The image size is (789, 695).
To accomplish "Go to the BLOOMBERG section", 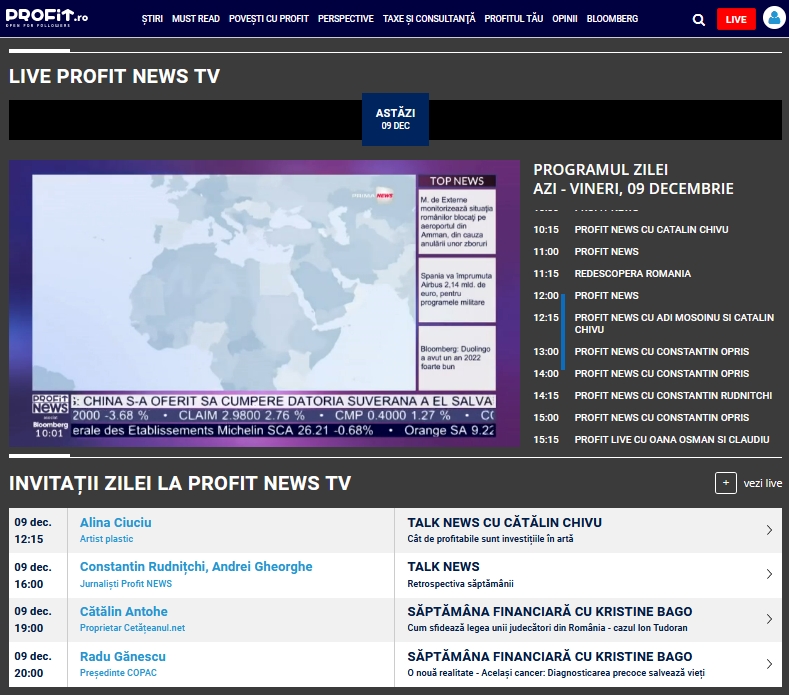I will click(612, 19).
